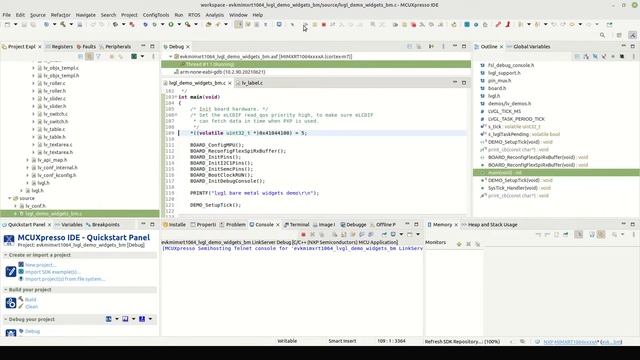
Task: Open the Run menu
Action: 179,15
